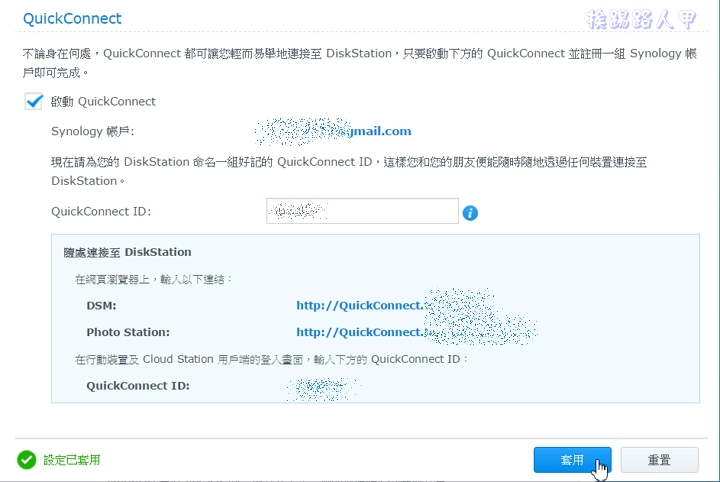Click the DSM: label
This screenshot has height=482, width=720.
(x=101, y=306)
